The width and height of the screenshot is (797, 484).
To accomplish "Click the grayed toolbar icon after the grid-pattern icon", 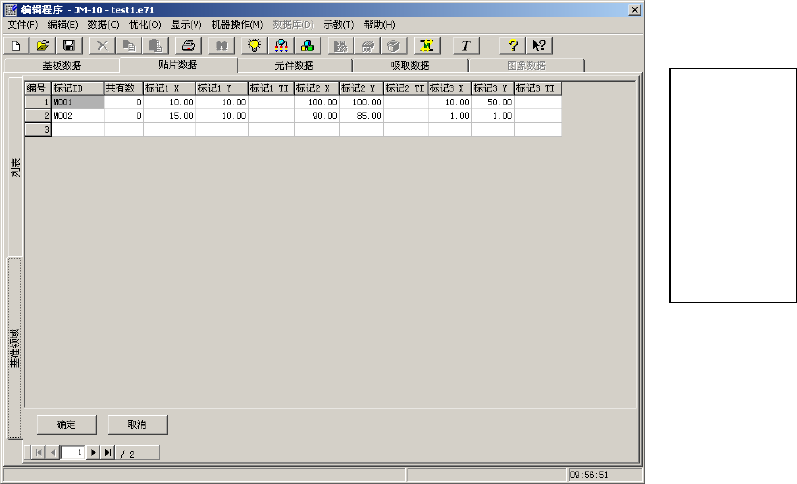I will [x=367, y=46].
